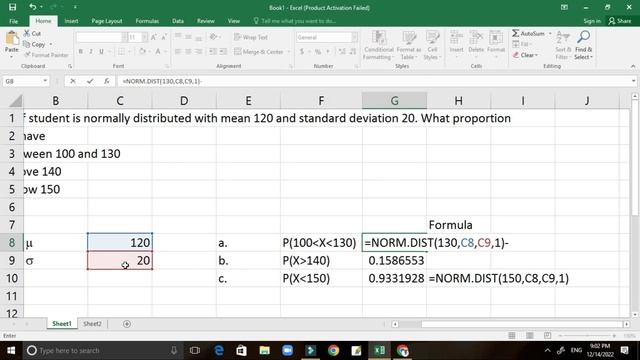
Task: Click the Cell Styles icon
Action: coord(432,39)
